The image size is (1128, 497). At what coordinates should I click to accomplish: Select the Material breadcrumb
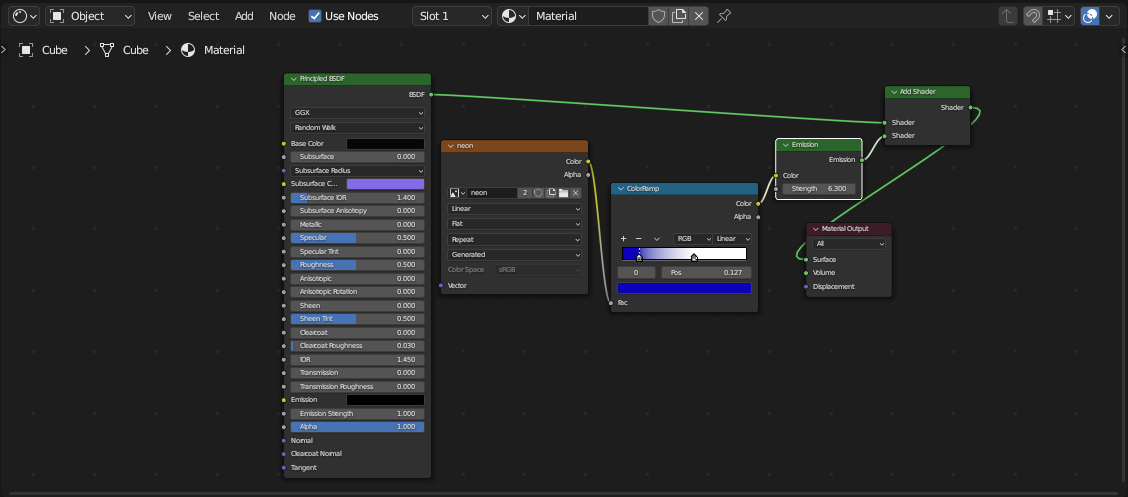pos(213,50)
